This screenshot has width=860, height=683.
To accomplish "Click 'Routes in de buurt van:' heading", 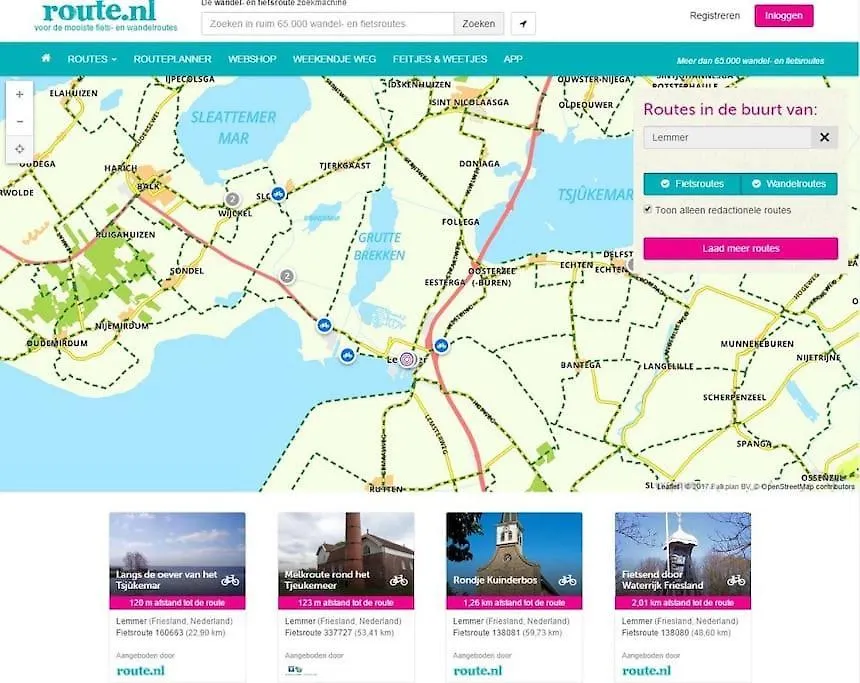I will pyautogui.click(x=730, y=109).
